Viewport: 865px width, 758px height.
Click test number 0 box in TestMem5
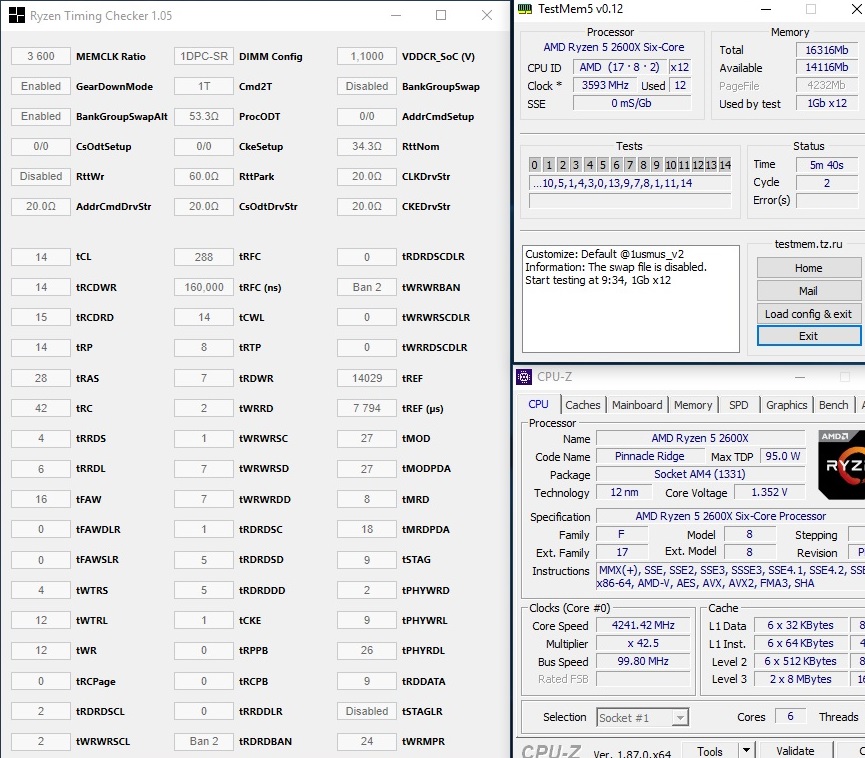[534, 165]
